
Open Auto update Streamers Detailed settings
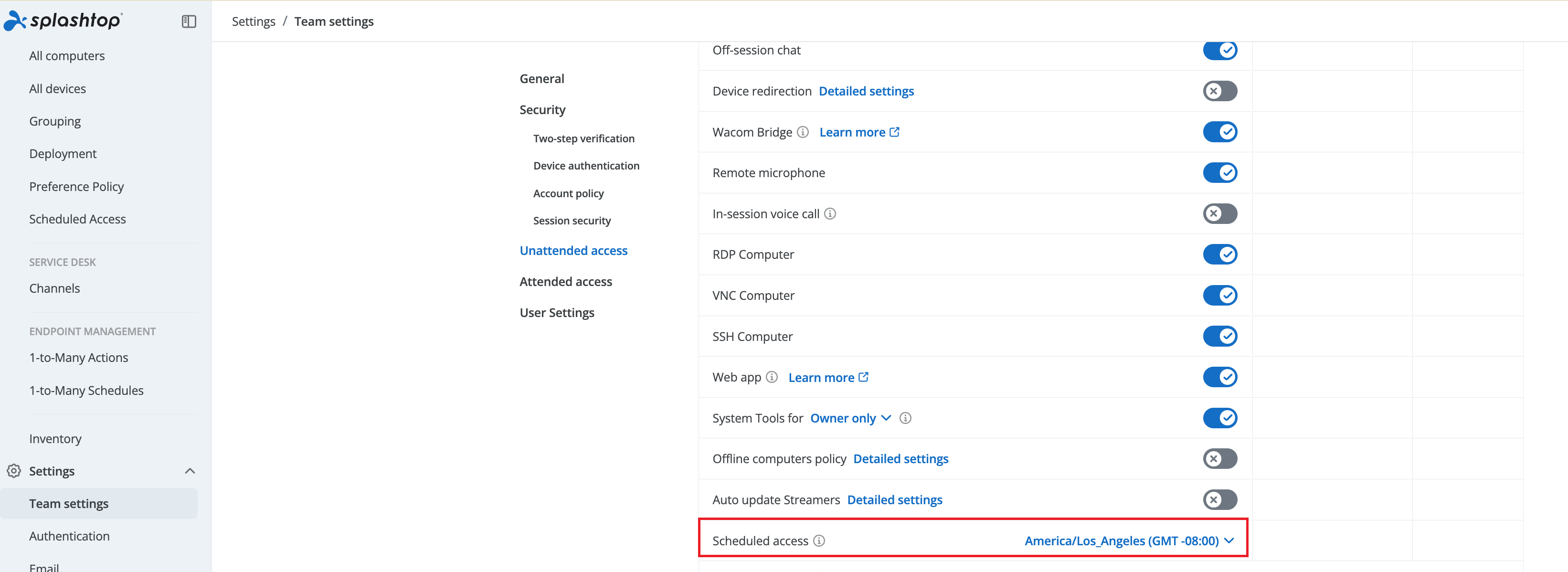click(895, 499)
